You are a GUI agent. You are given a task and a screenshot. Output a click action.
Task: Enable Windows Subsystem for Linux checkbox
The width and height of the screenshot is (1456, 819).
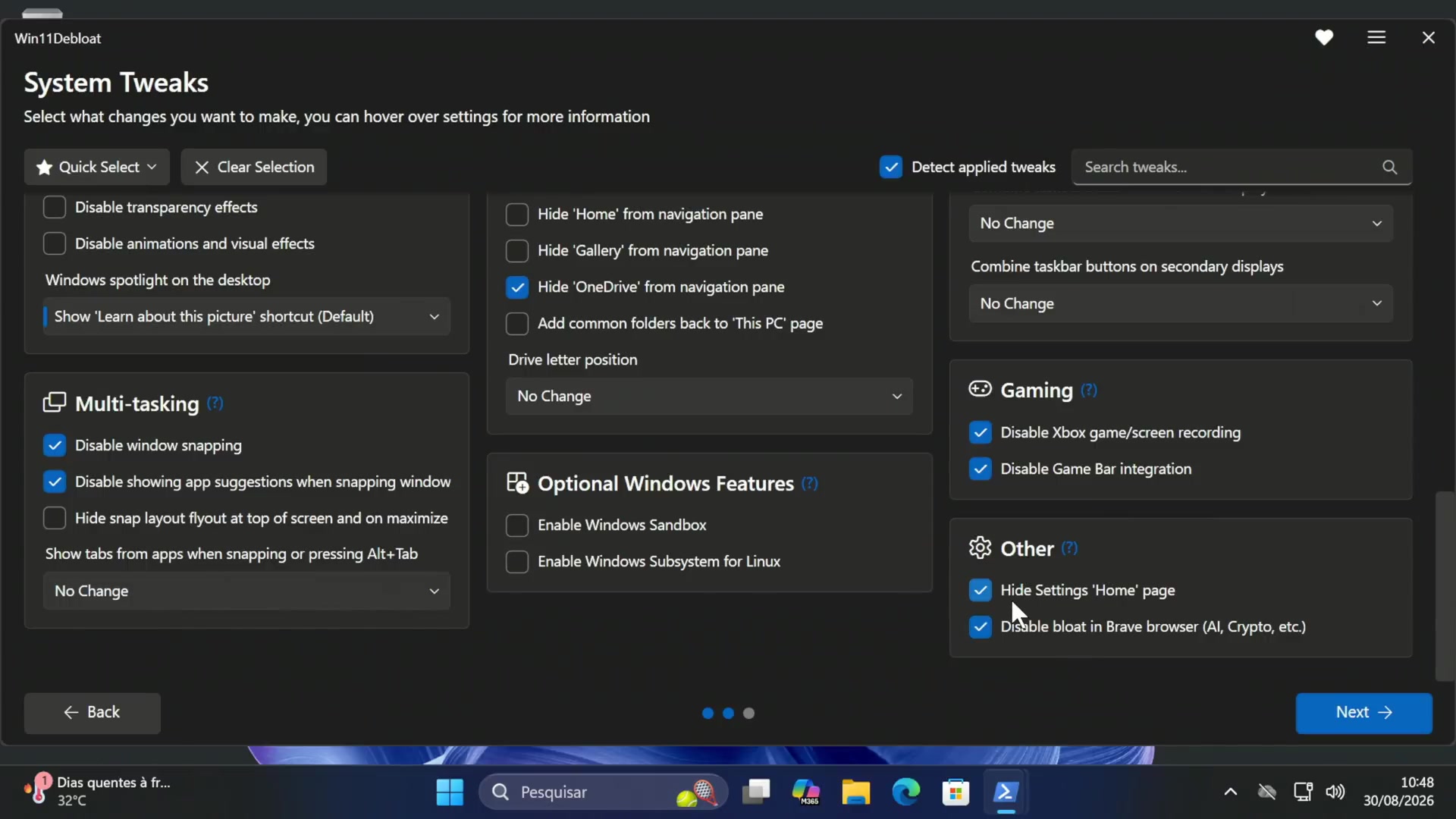pos(517,561)
